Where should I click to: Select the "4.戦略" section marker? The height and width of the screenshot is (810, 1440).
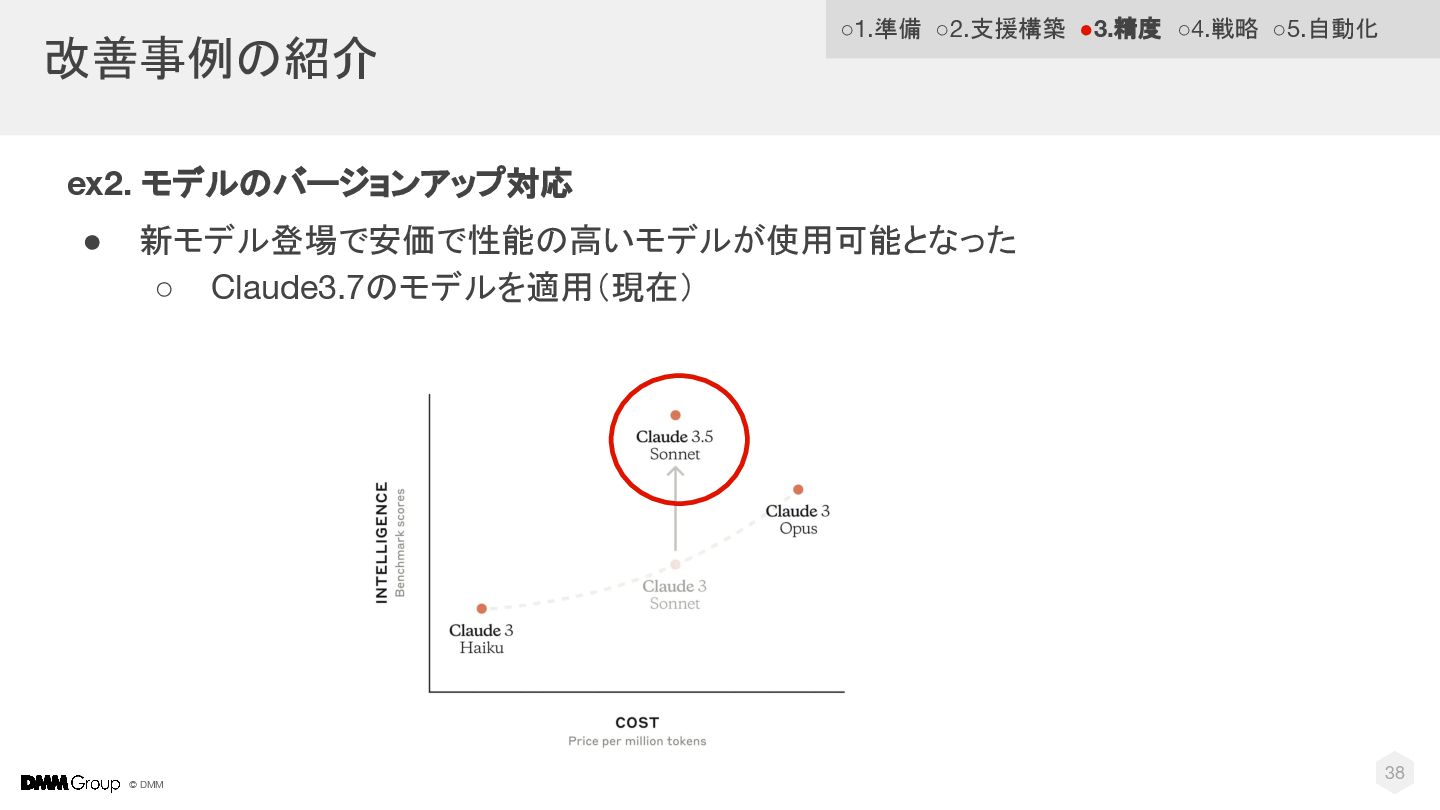tap(1218, 29)
